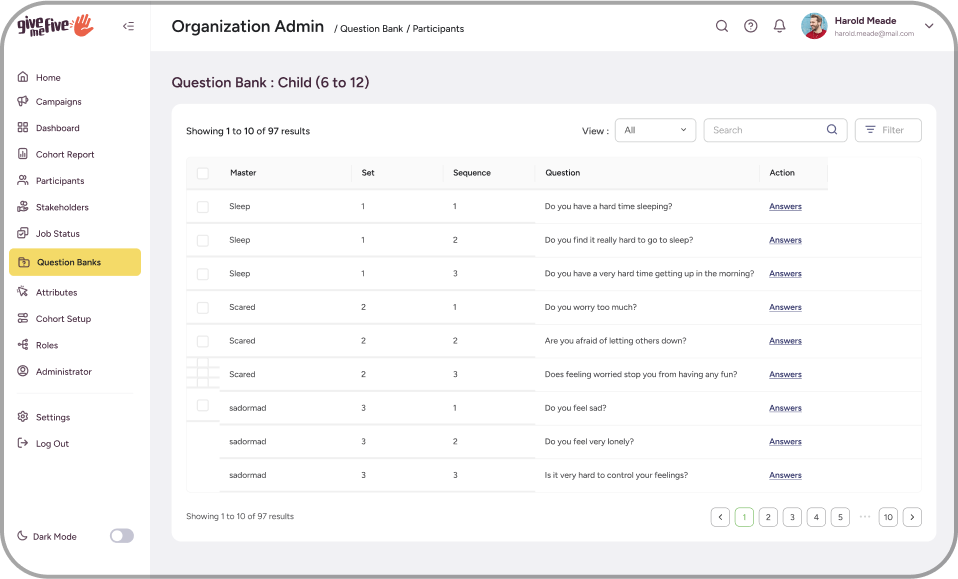Click the Settings gear icon

pos(23,417)
